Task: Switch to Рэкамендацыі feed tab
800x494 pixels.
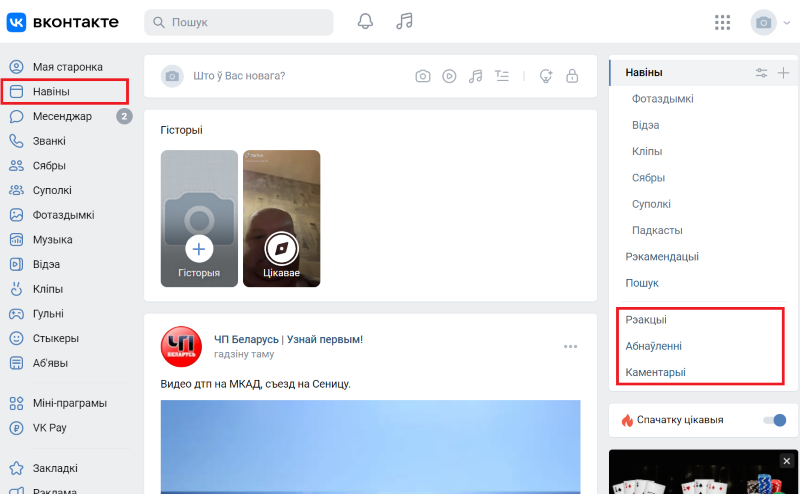Action: (661, 256)
